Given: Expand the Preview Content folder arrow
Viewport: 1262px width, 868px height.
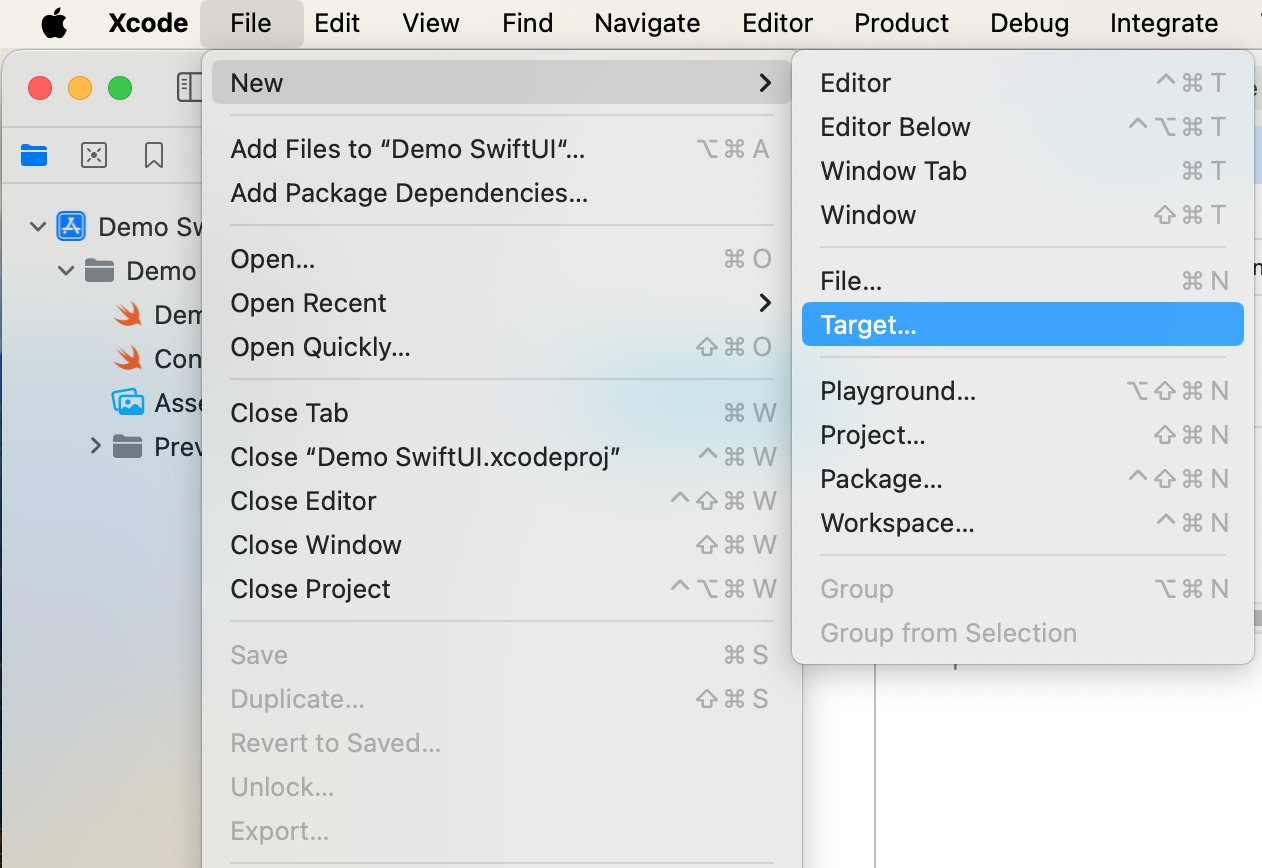Looking at the screenshot, I should coord(96,446).
